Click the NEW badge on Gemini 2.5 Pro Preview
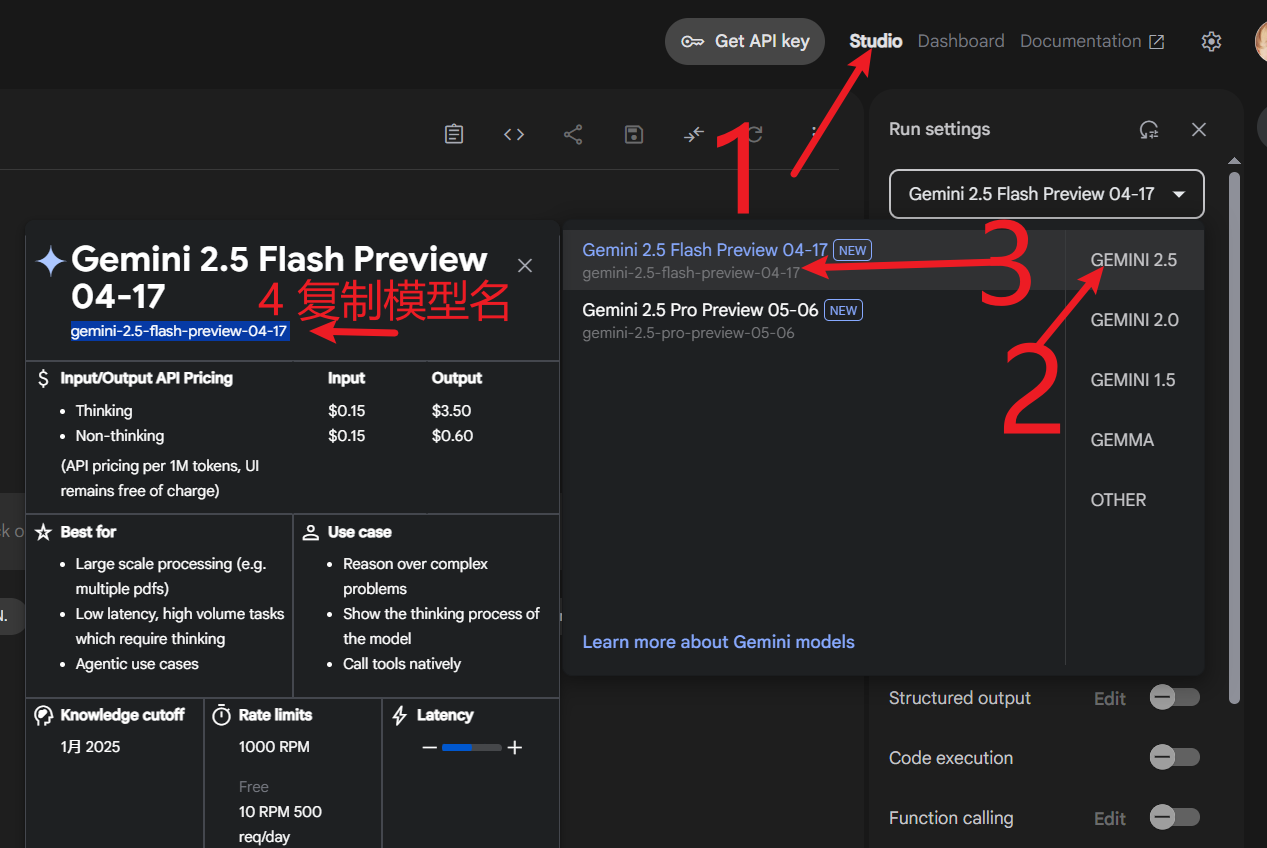 [x=844, y=311]
